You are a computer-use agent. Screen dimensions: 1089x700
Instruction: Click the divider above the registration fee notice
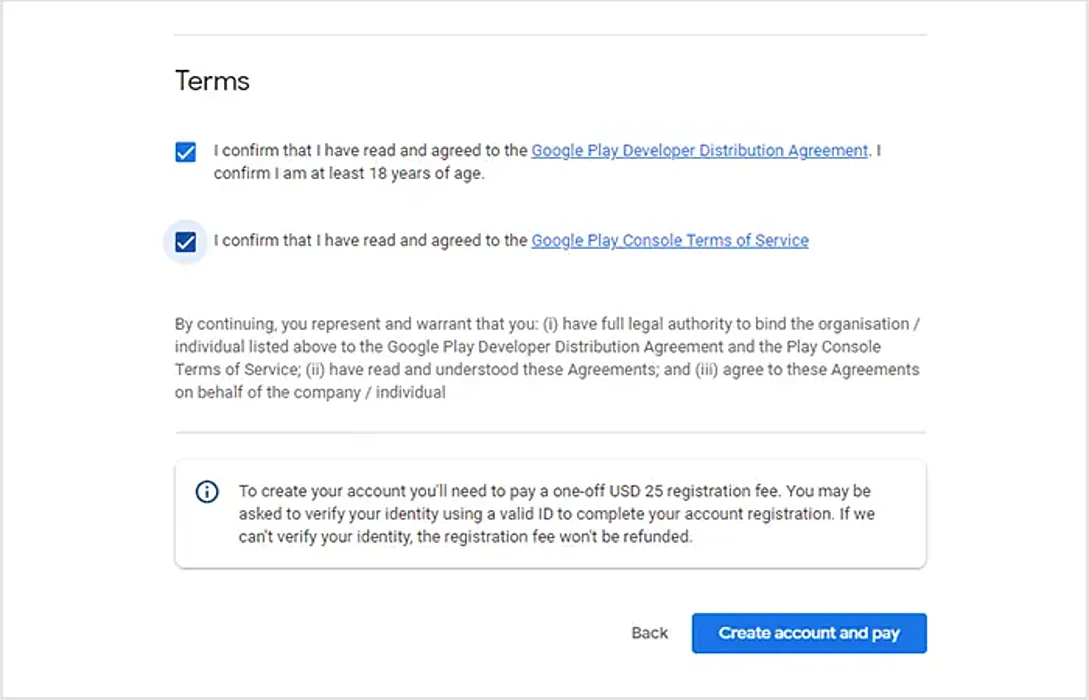coord(550,433)
